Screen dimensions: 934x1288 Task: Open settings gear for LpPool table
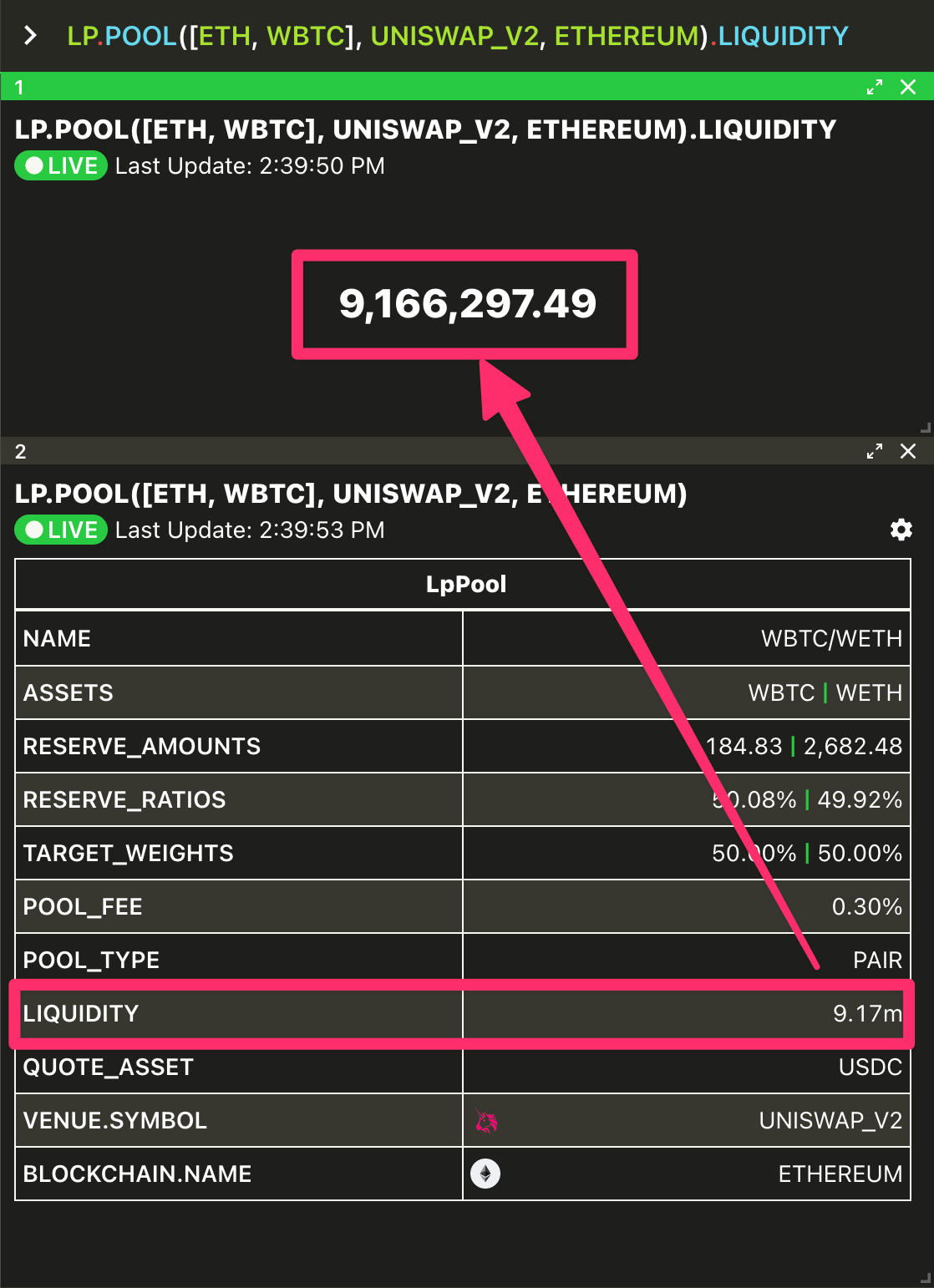(901, 530)
